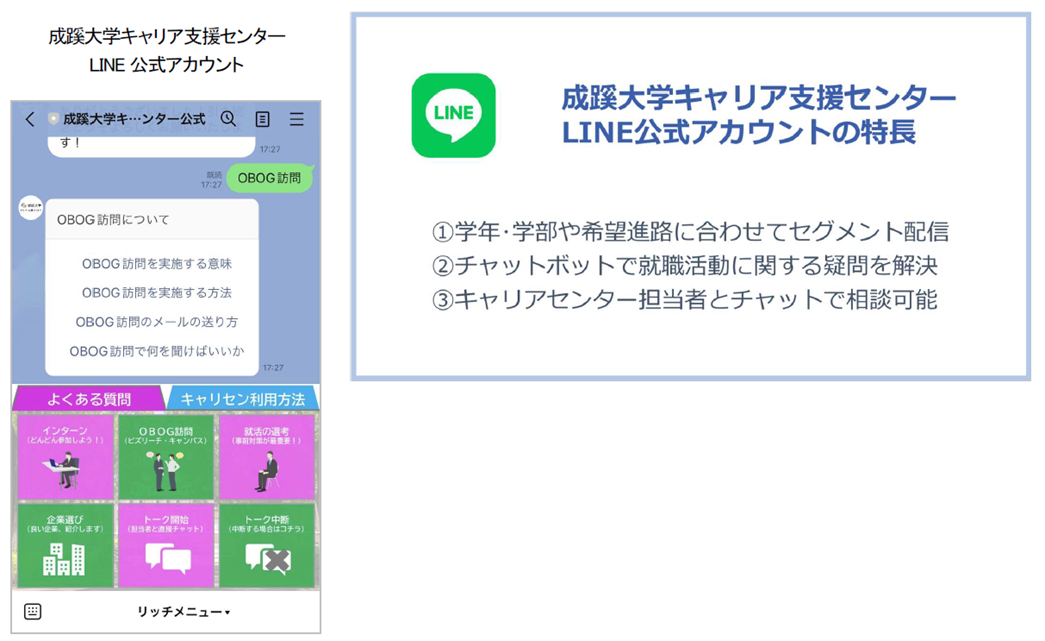
Task: Select the 企業選び building tile
Action: 65,545
